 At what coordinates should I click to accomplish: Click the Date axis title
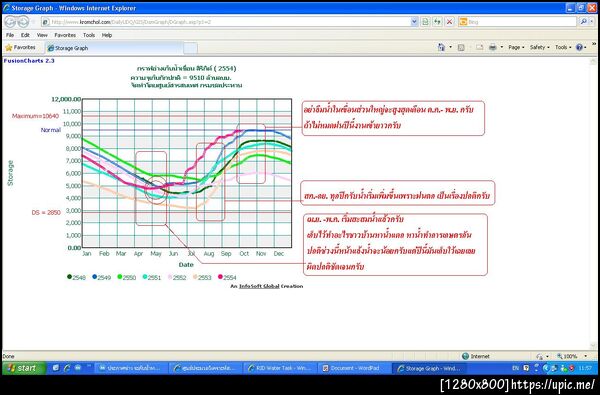click(x=186, y=264)
